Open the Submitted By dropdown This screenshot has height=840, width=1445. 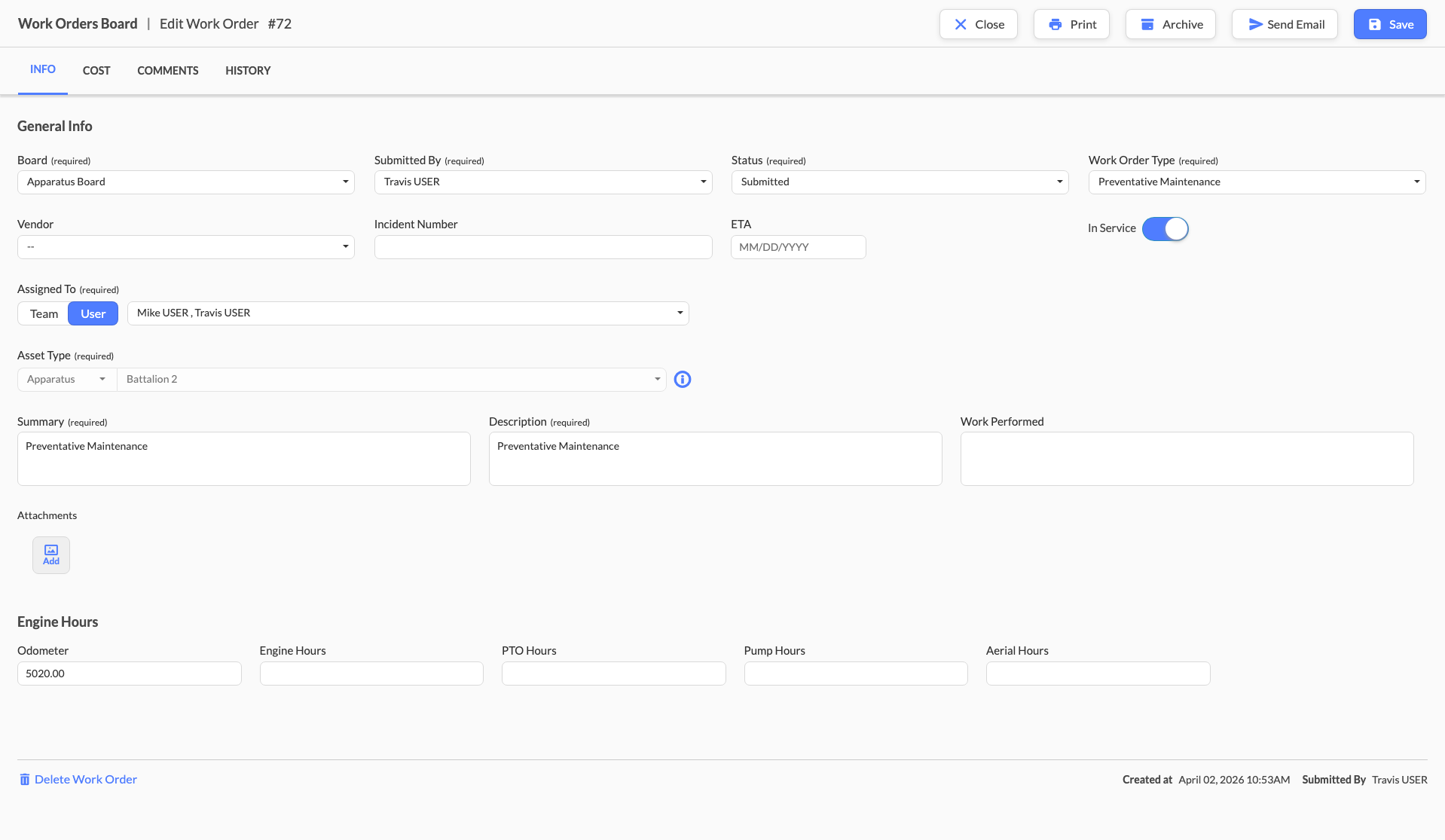543,182
